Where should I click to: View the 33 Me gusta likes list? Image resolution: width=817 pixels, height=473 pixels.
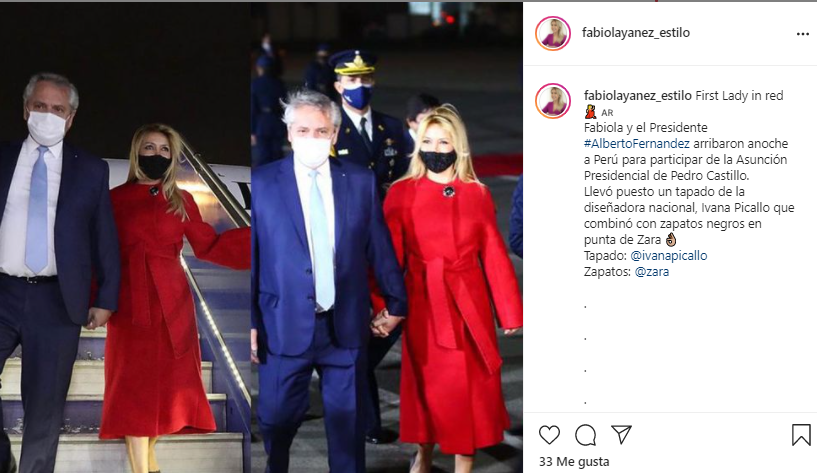pos(574,462)
